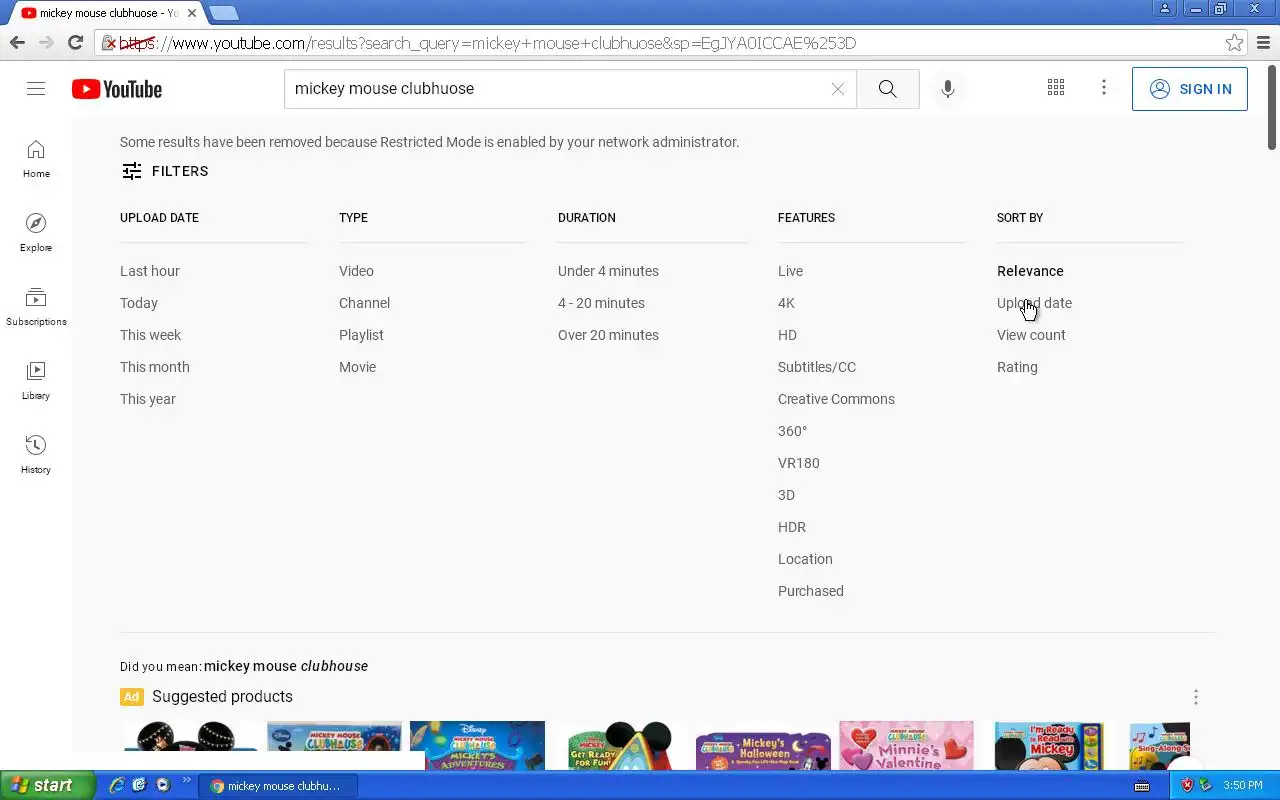
Task: Open the Suggested products three-dot menu
Action: point(1195,697)
